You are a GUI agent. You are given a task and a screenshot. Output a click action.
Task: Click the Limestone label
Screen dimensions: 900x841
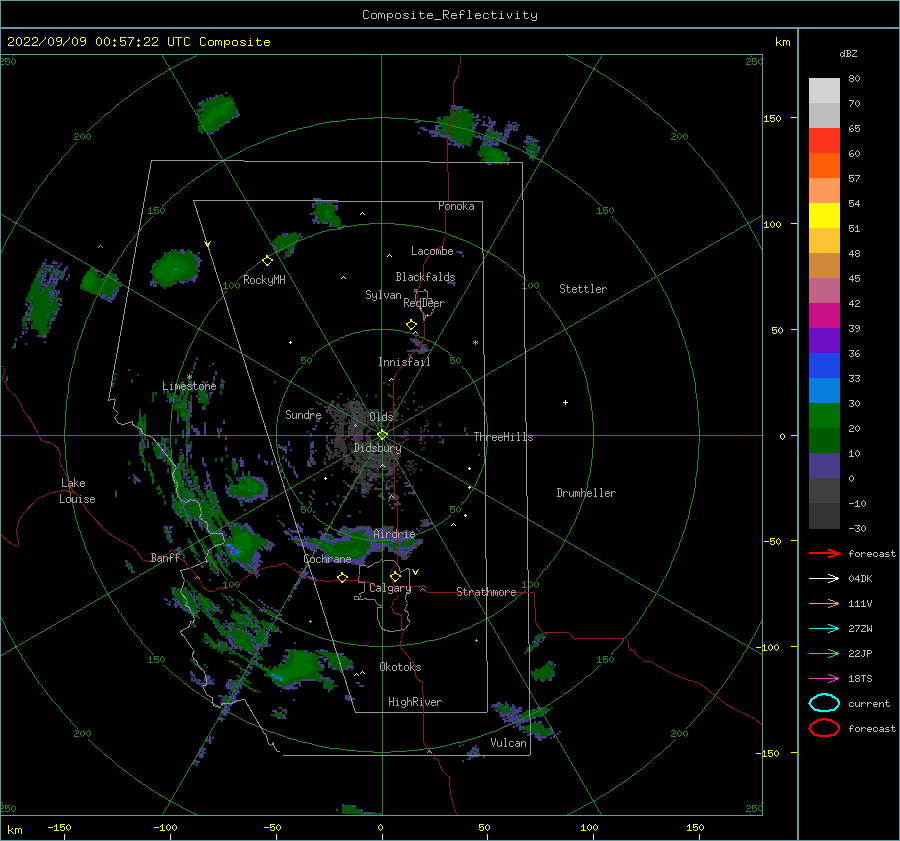coord(189,386)
